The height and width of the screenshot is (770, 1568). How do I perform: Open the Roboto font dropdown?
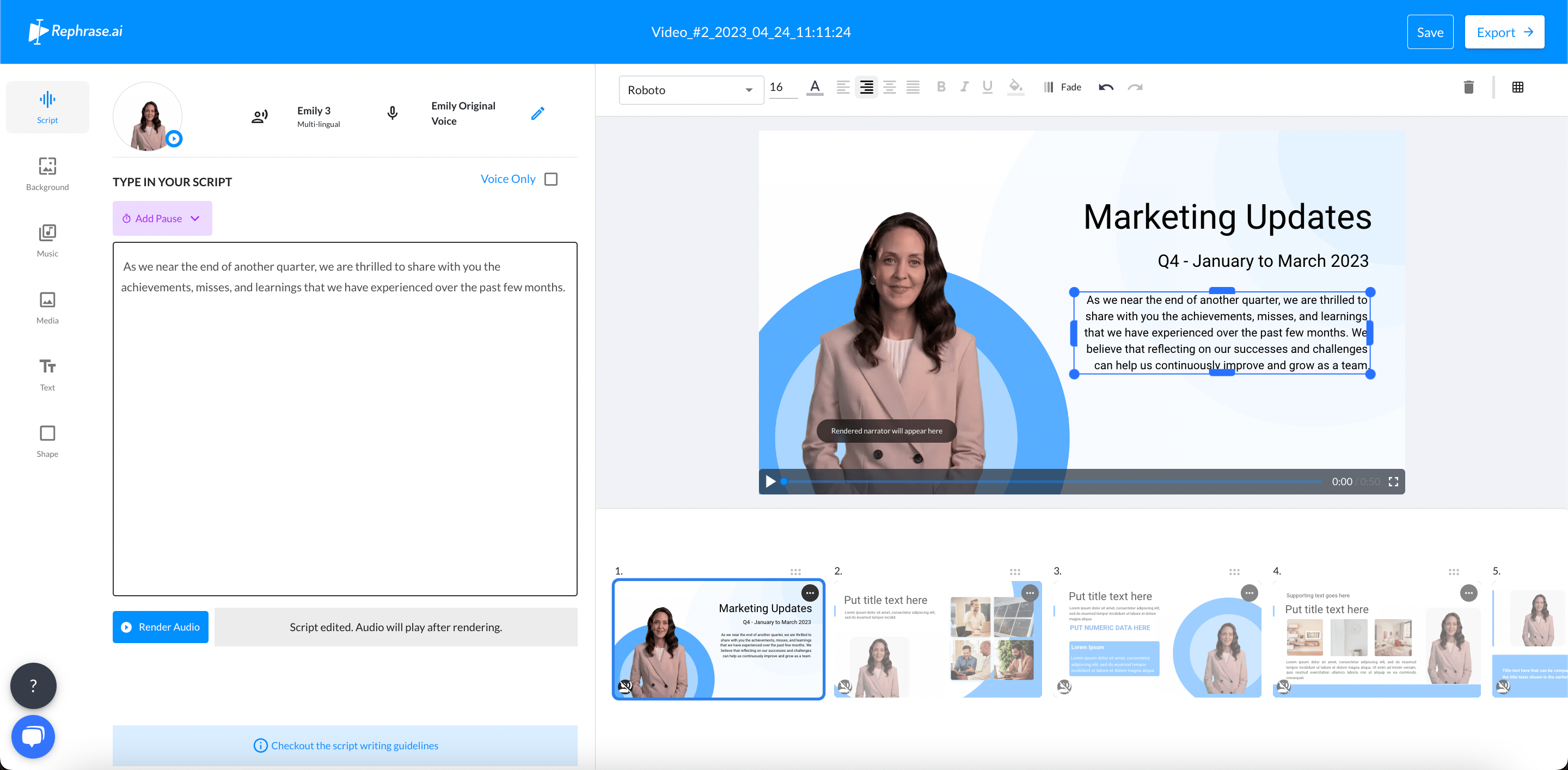691,90
